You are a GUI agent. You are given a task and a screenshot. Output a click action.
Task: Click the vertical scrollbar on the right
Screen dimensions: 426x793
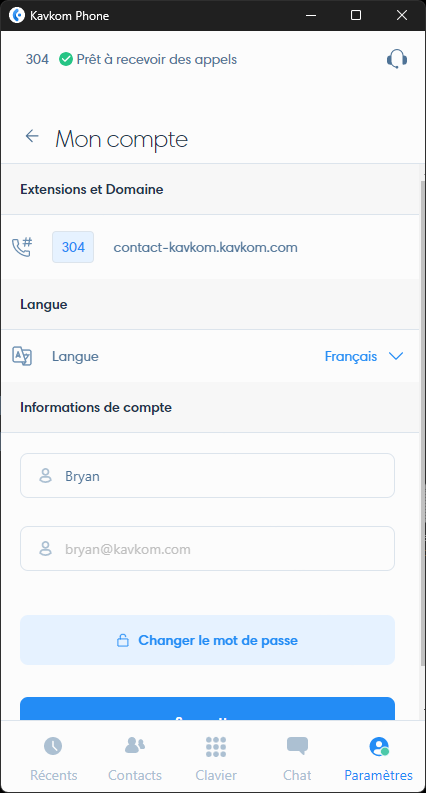(x=423, y=422)
